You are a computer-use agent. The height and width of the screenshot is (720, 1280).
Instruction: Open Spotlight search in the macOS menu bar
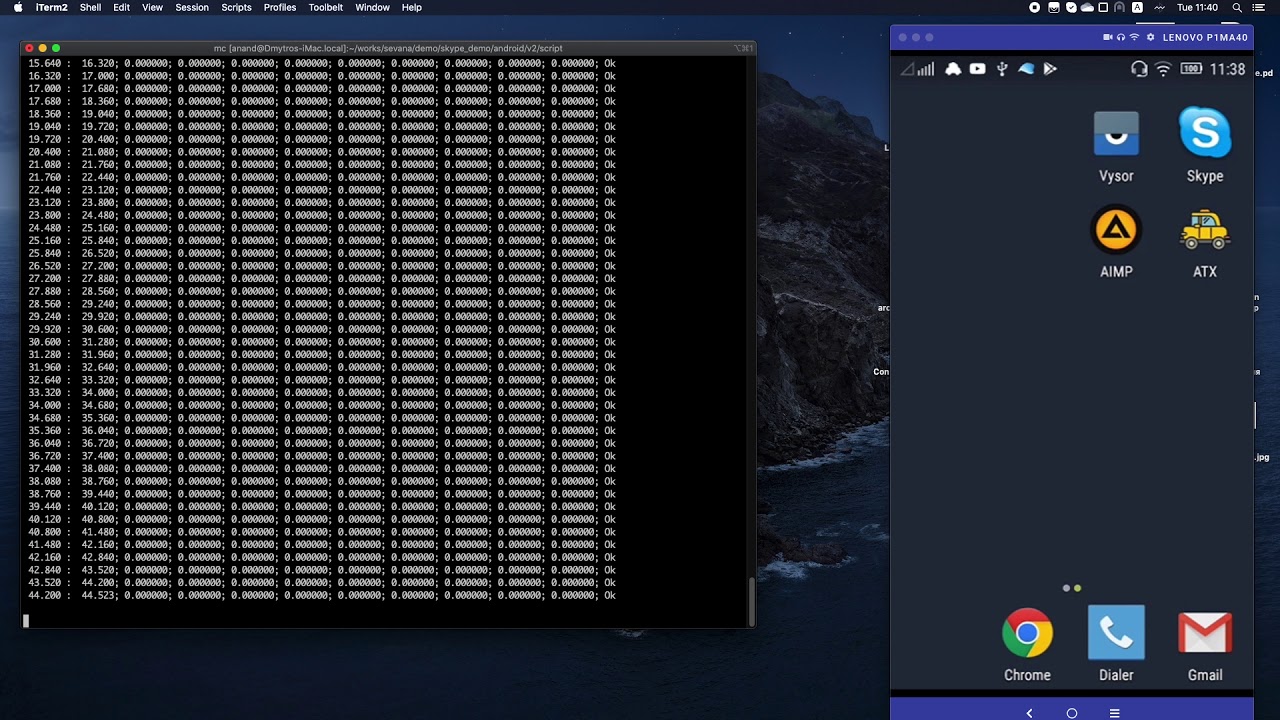pyautogui.click(x=1237, y=7)
